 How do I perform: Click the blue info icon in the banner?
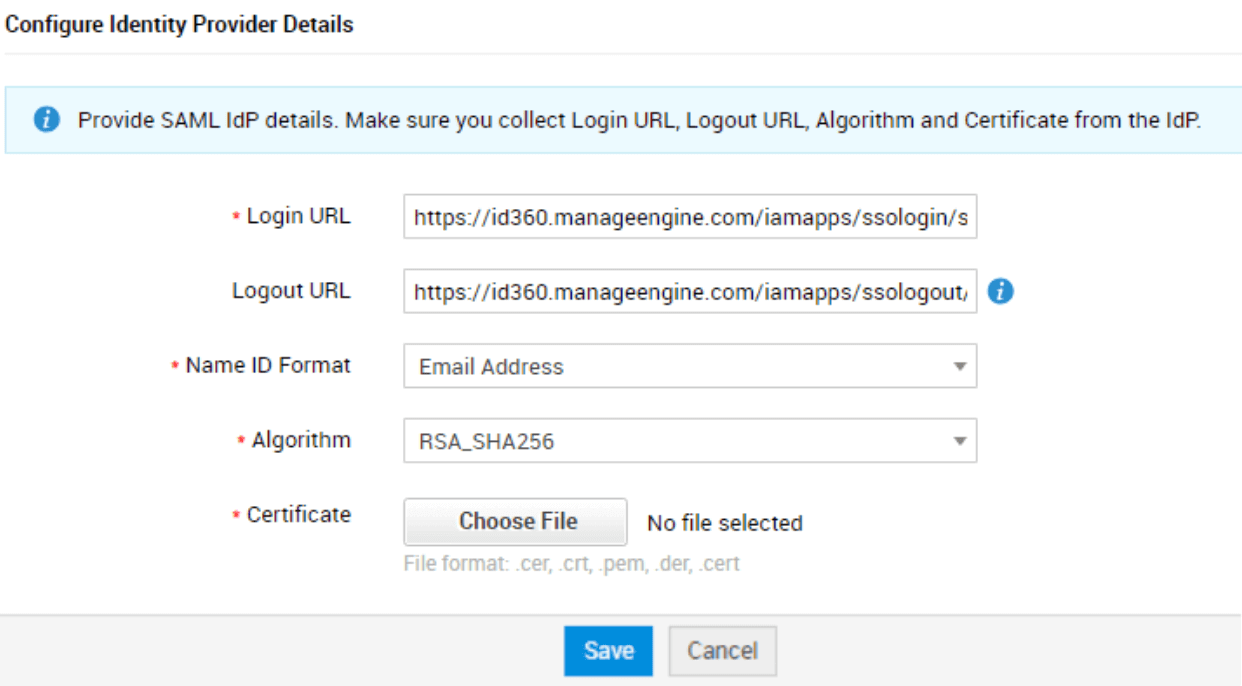pyautogui.click(x=45, y=120)
